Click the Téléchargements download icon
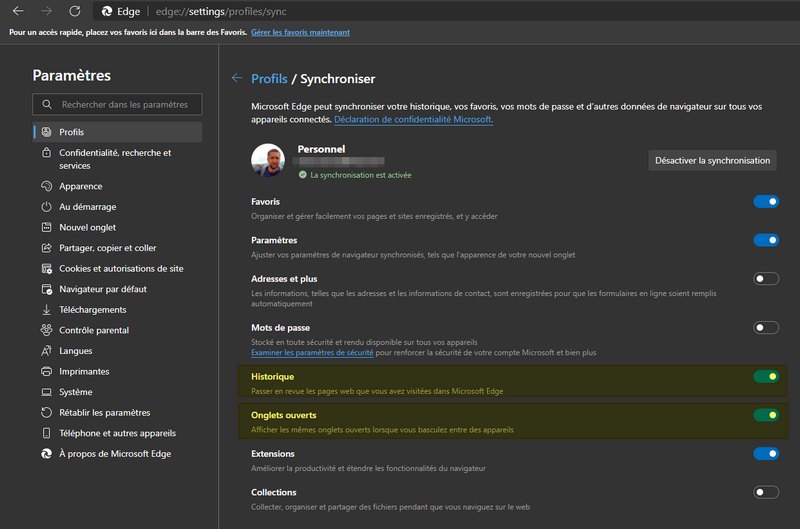This screenshot has height=529, width=800. pyautogui.click(x=46, y=310)
